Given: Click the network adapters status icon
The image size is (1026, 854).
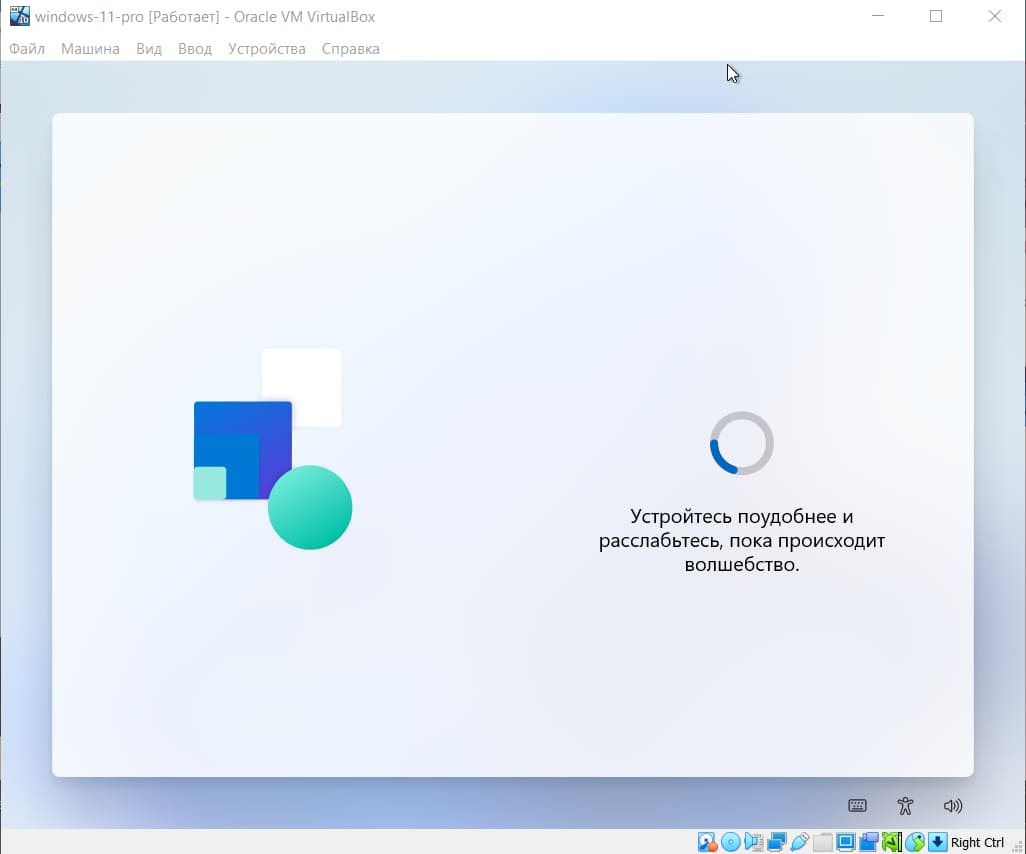Looking at the screenshot, I should point(777,842).
